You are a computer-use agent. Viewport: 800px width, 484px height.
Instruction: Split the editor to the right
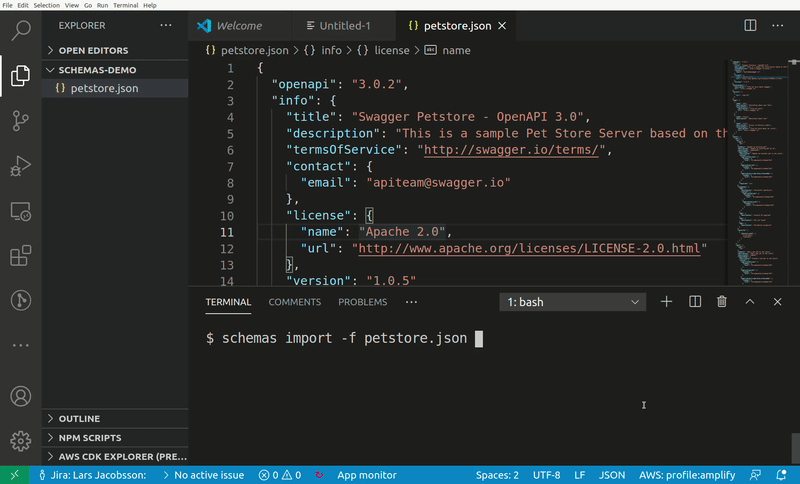pyautogui.click(x=750, y=25)
